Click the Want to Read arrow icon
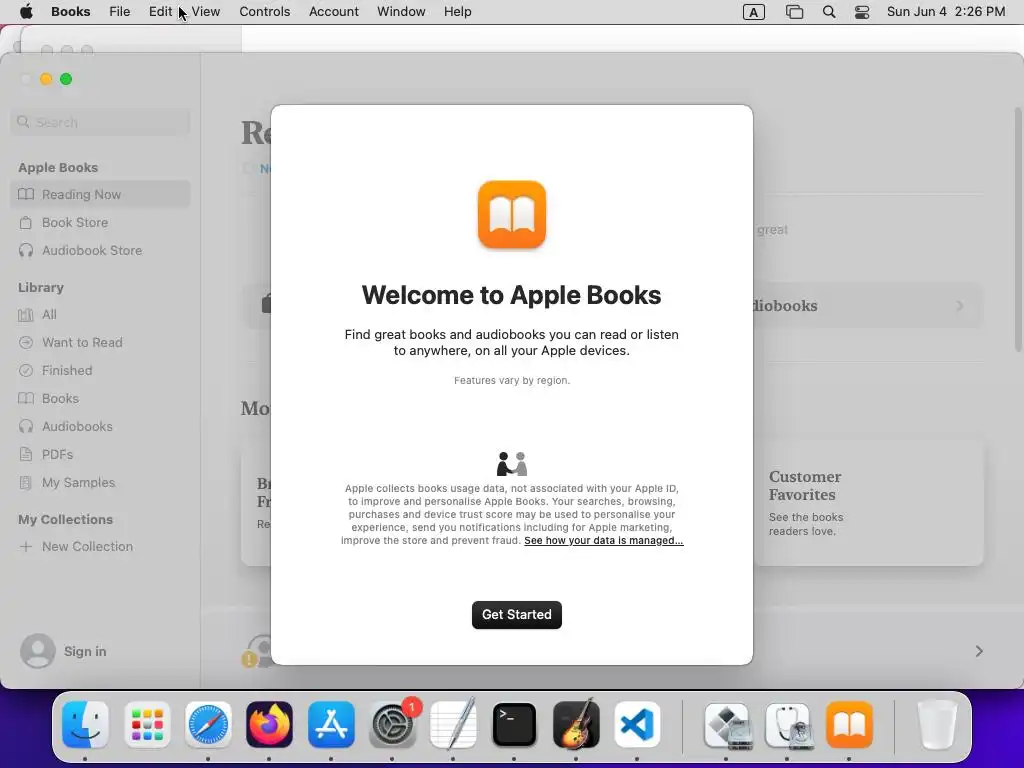 click(x=25, y=343)
